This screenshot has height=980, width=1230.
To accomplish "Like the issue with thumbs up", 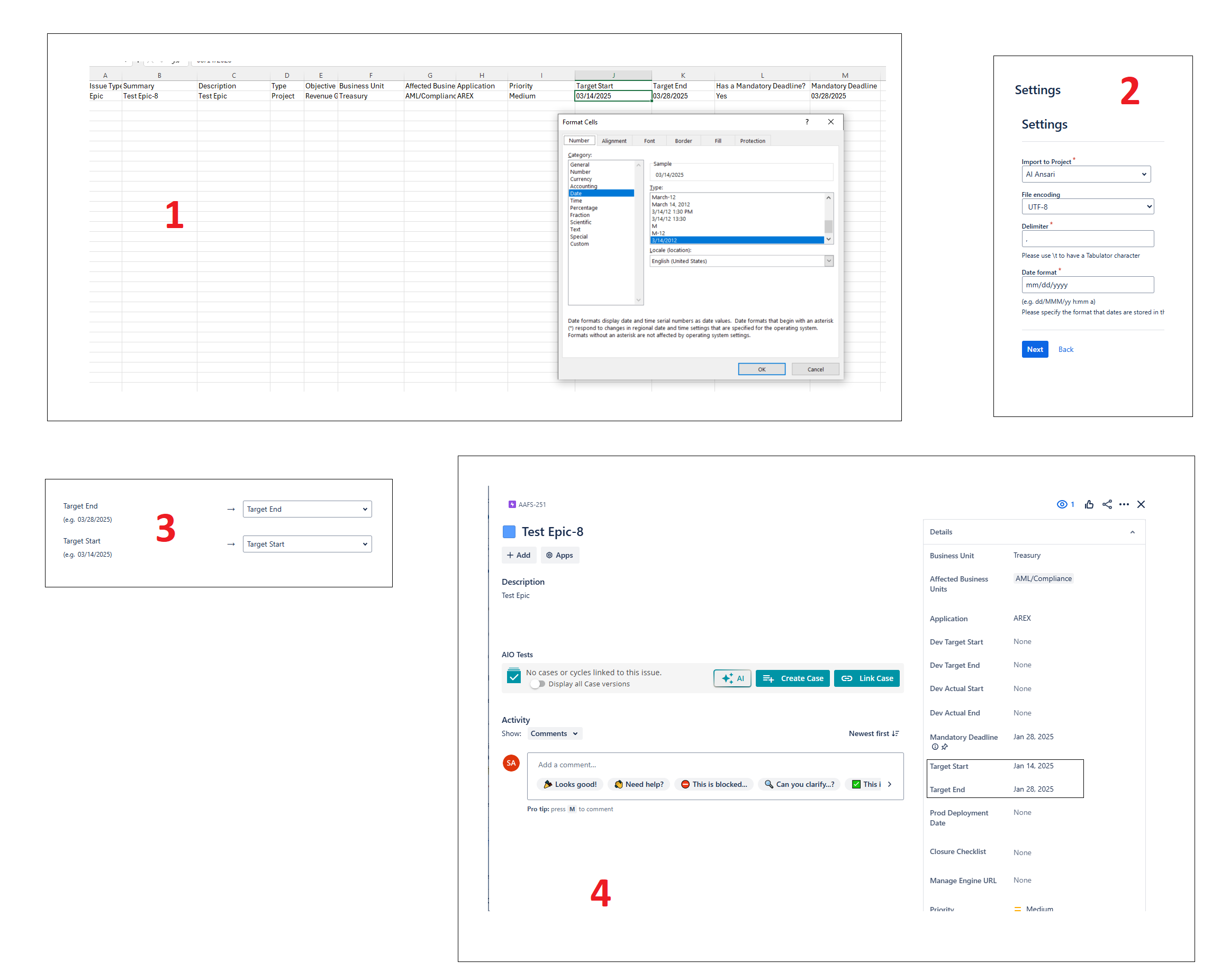I will pos(1089,504).
